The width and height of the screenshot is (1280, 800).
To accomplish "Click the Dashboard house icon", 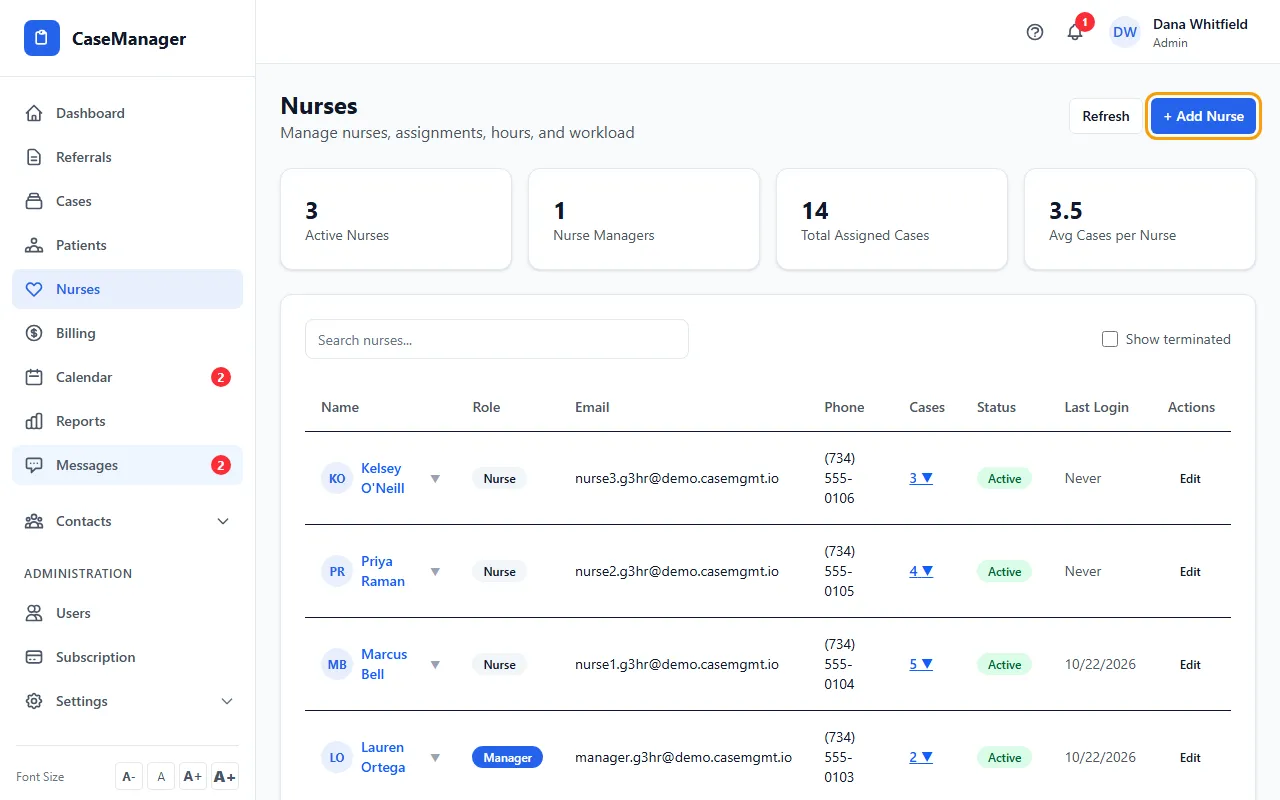I will 34,113.
